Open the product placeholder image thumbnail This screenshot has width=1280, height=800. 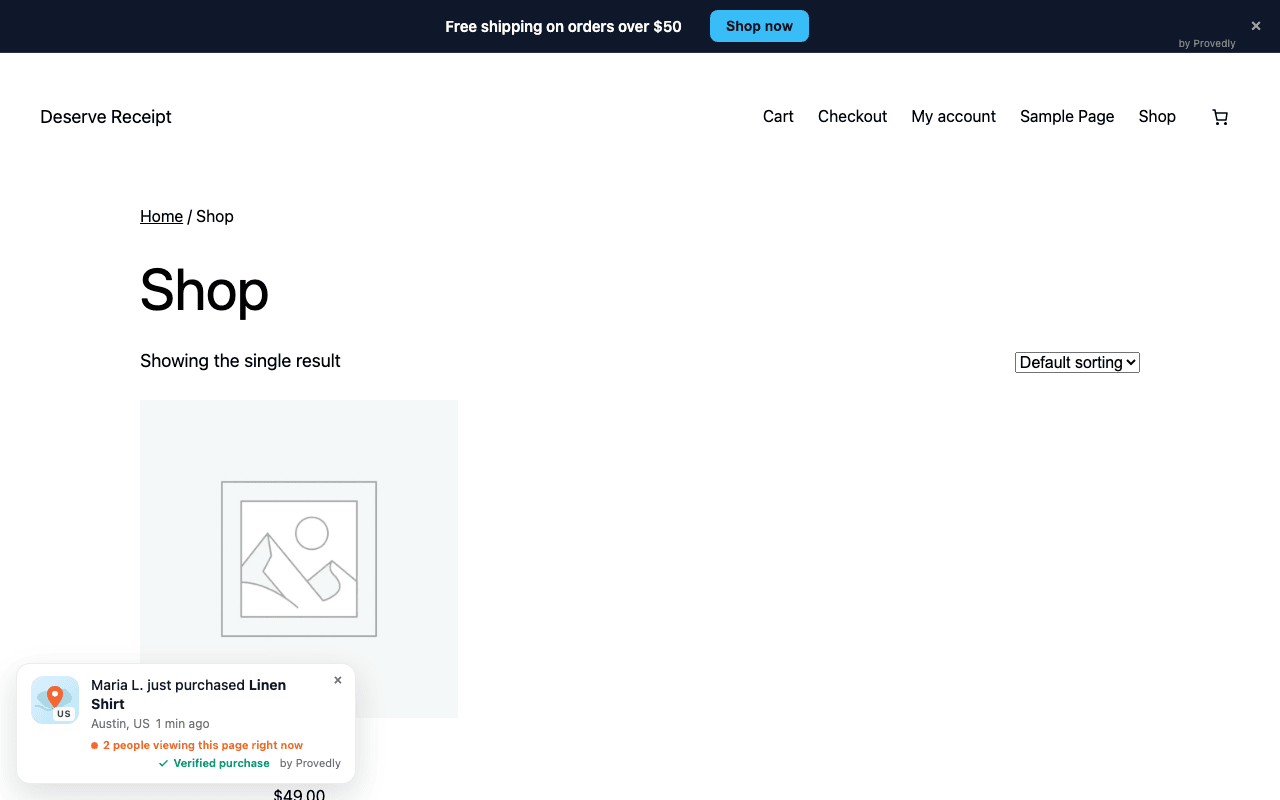coord(299,559)
